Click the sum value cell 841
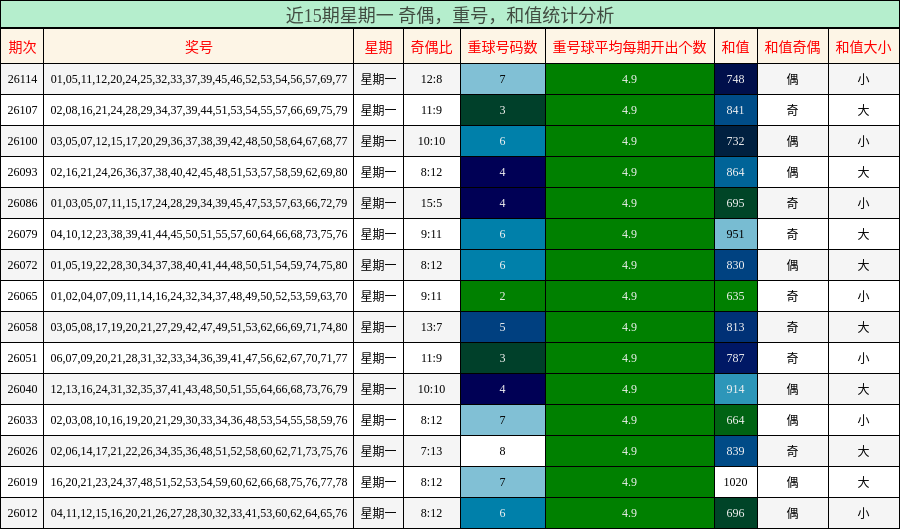The image size is (900, 529). point(735,110)
